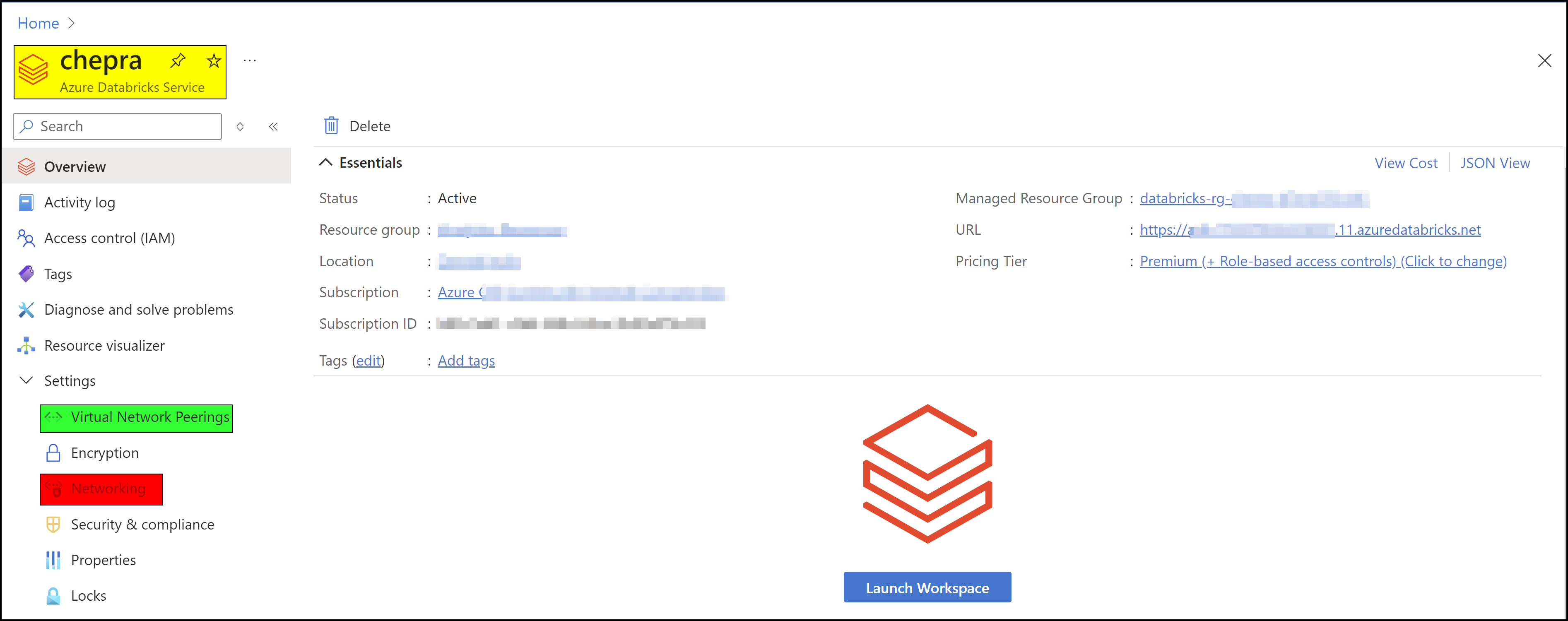Open Properties page
Screen dimensions: 1568x621
(104, 560)
